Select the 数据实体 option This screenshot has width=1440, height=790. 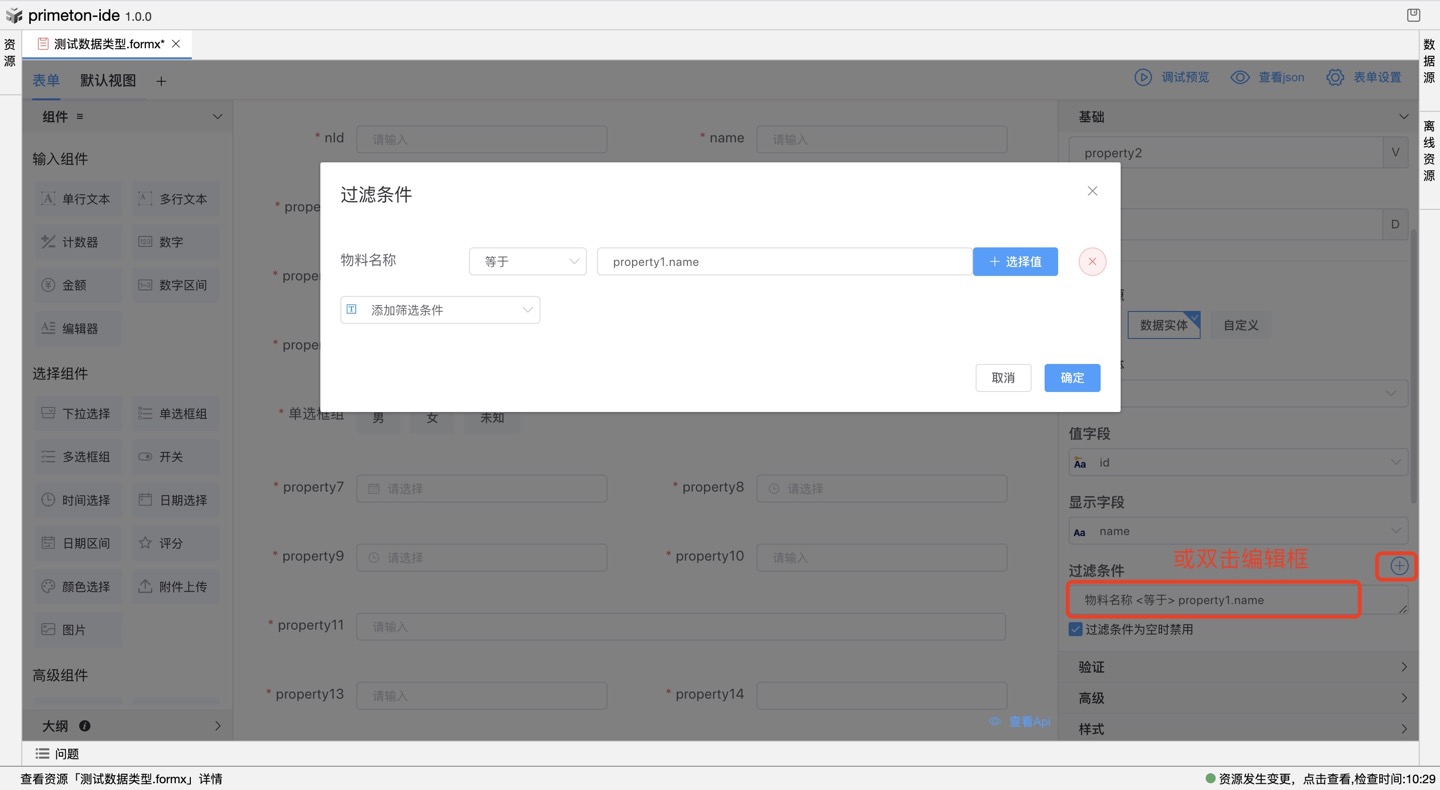(x=1163, y=325)
